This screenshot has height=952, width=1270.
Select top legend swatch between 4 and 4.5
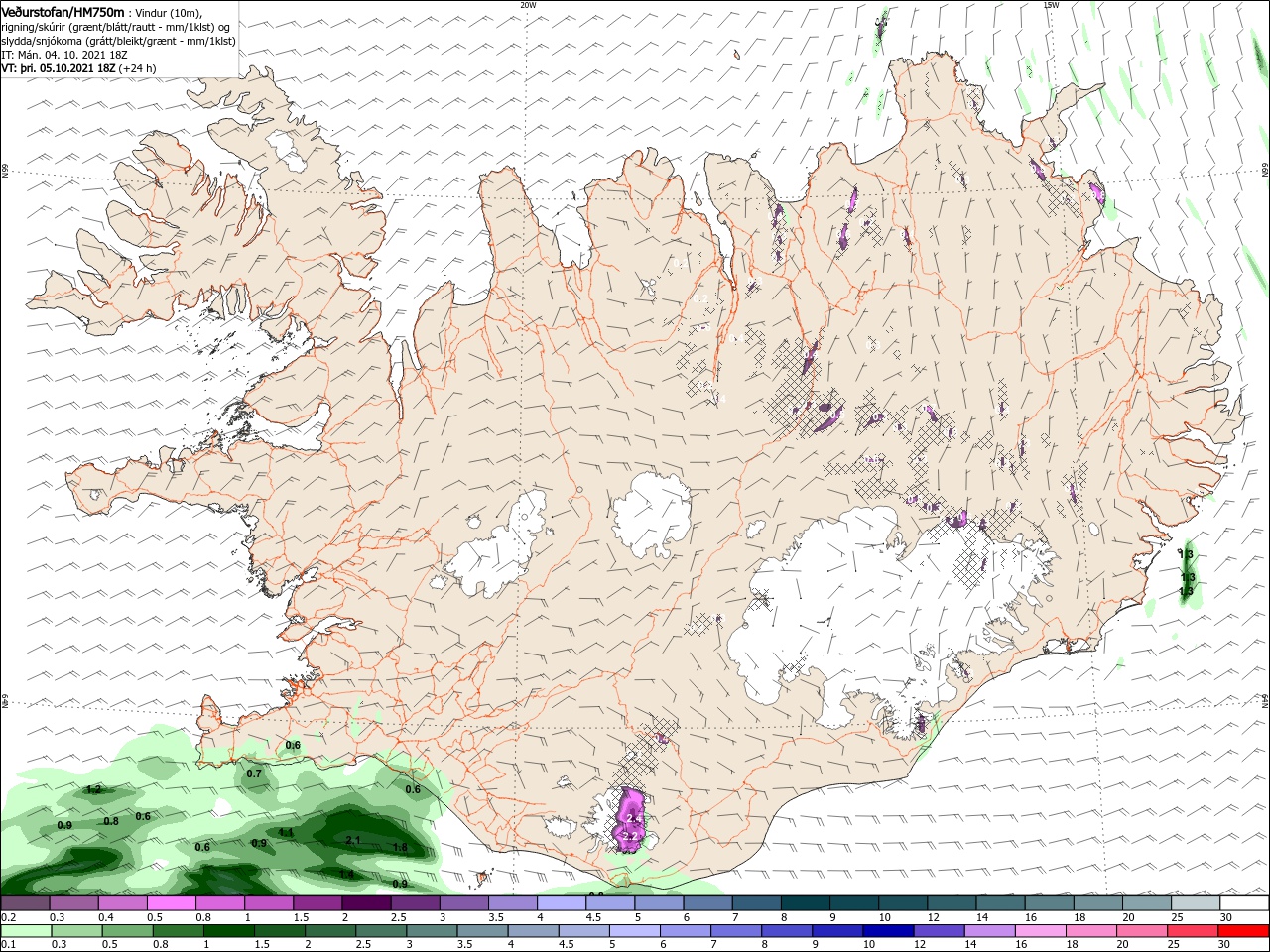pyautogui.click(x=562, y=903)
